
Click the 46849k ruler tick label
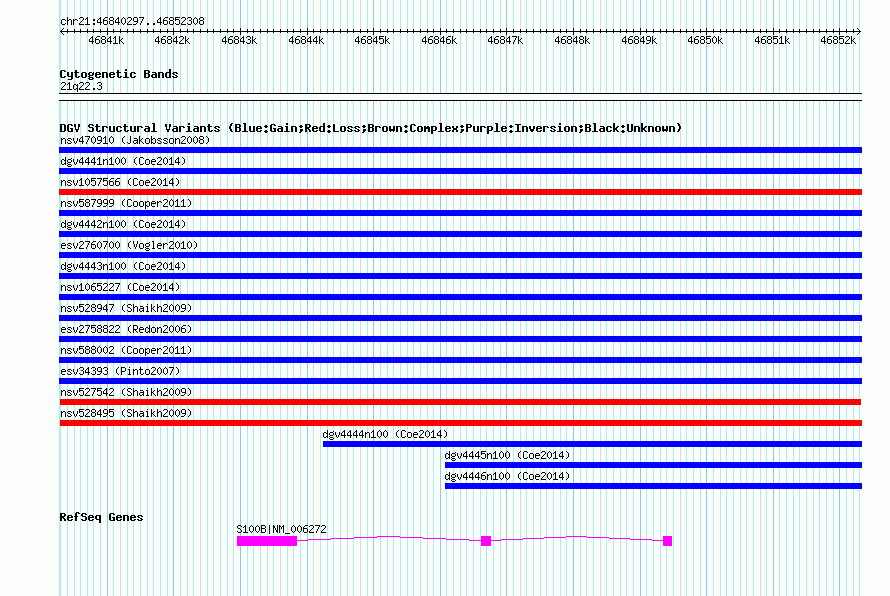click(x=639, y=40)
